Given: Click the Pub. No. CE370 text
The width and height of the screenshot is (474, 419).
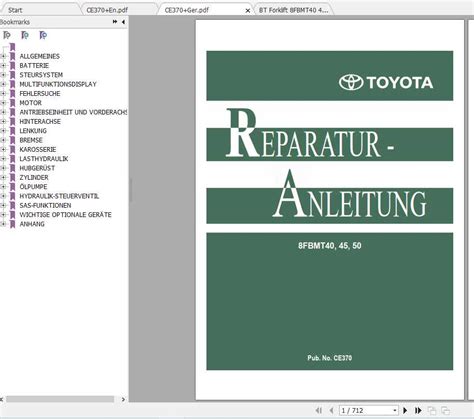Looking at the screenshot, I should point(330,358).
